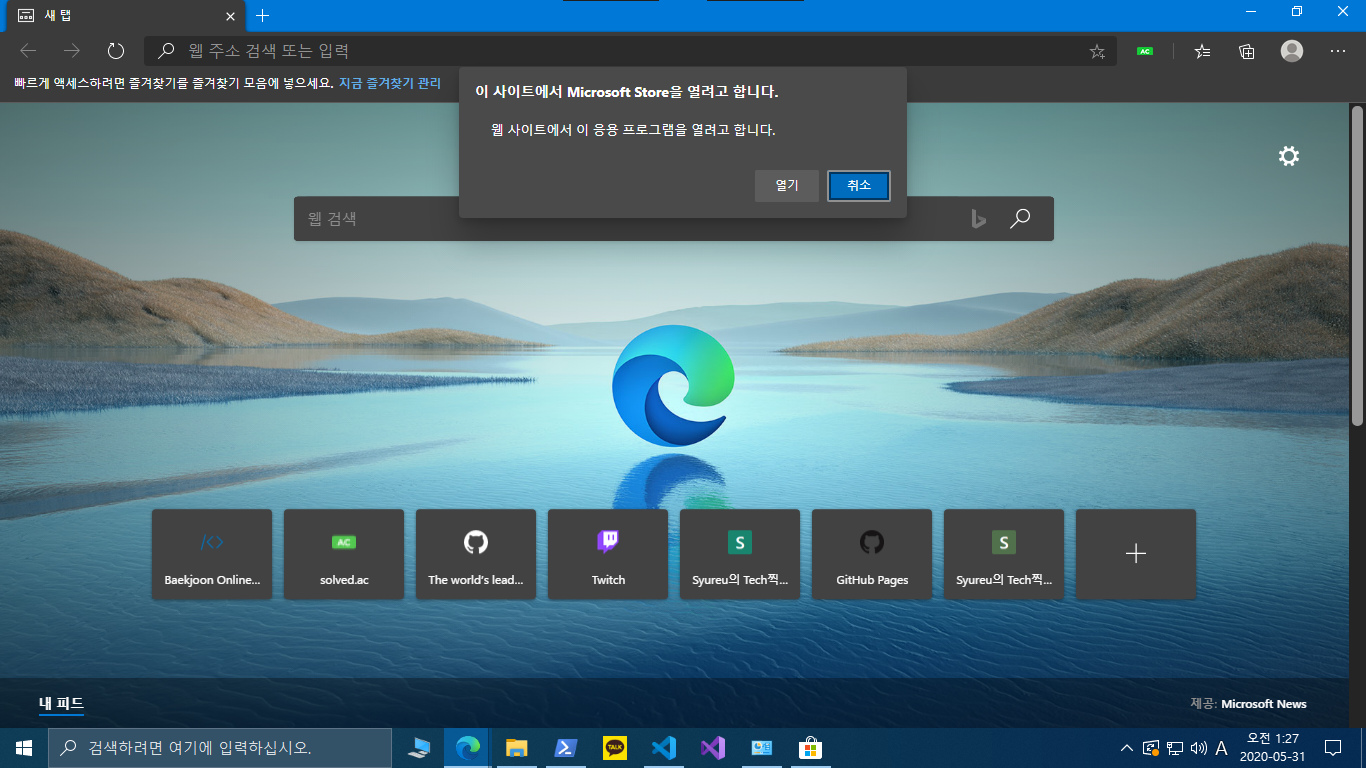Add a new quick link tile
The height and width of the screenshot is (768, 1366).
point(1136,554)
